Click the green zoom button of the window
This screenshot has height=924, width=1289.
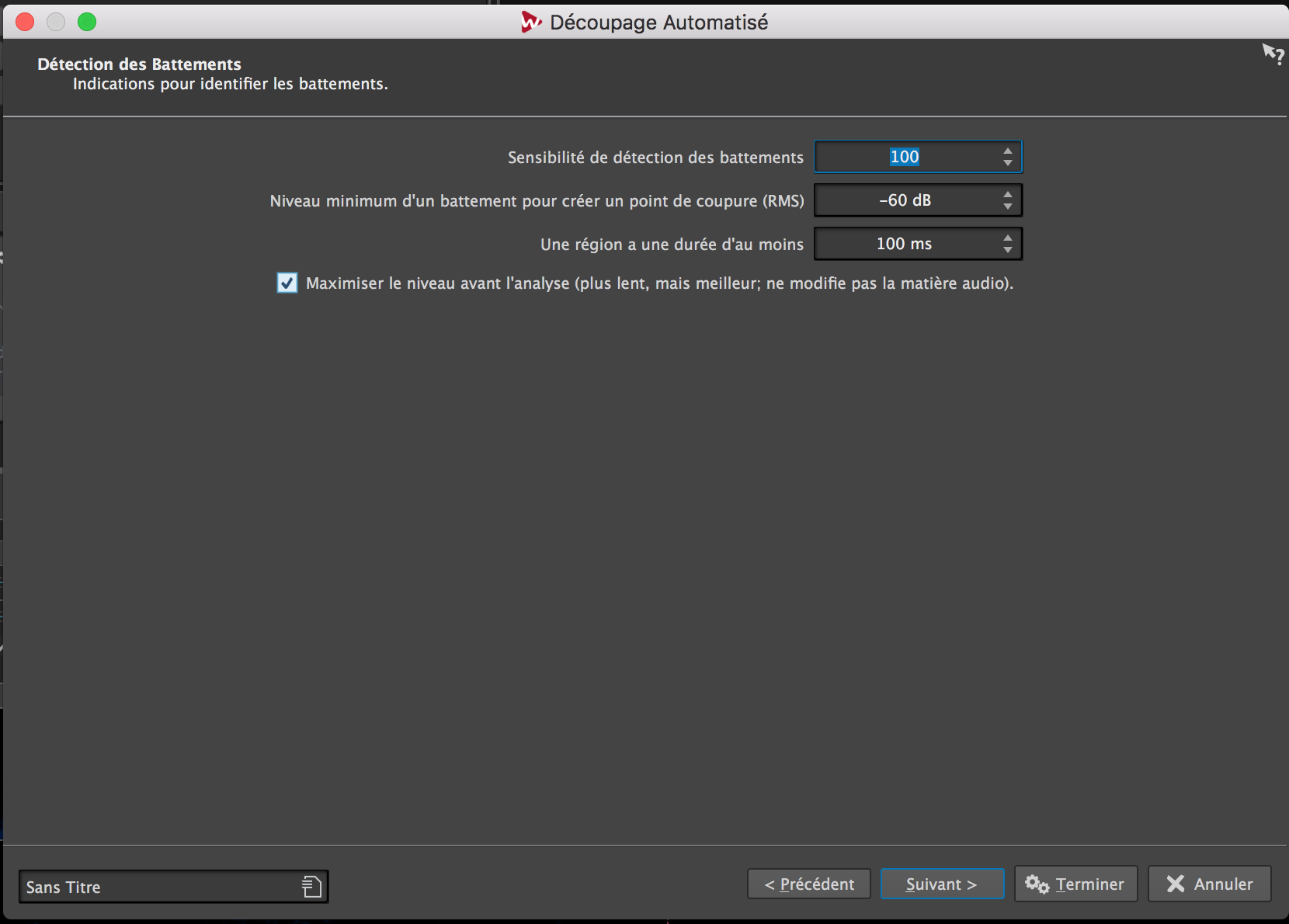point(87,22)
